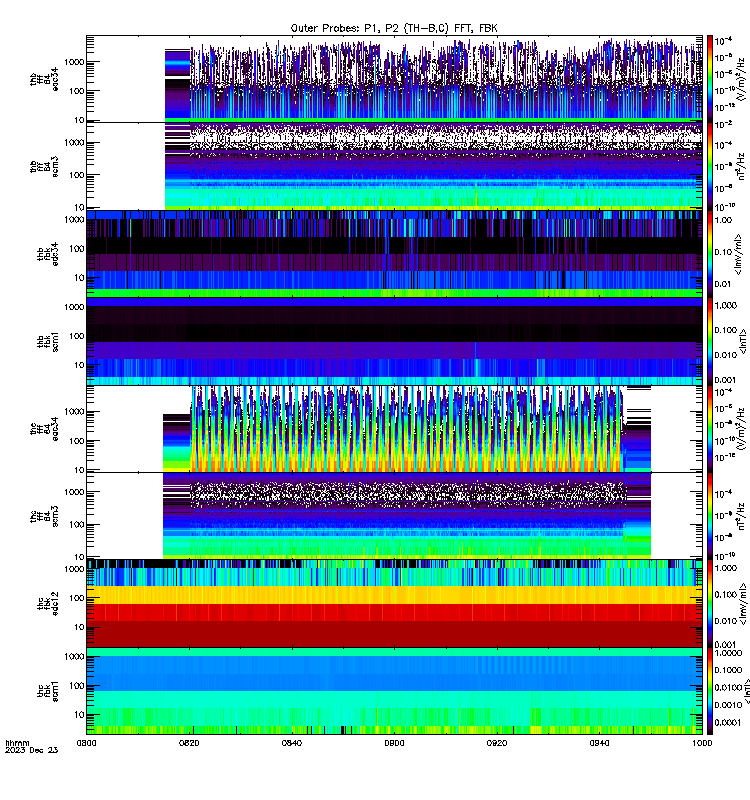
Task: Click inside the thc fff eac34 spectrogram panel
Action: (x=394, y=429)
